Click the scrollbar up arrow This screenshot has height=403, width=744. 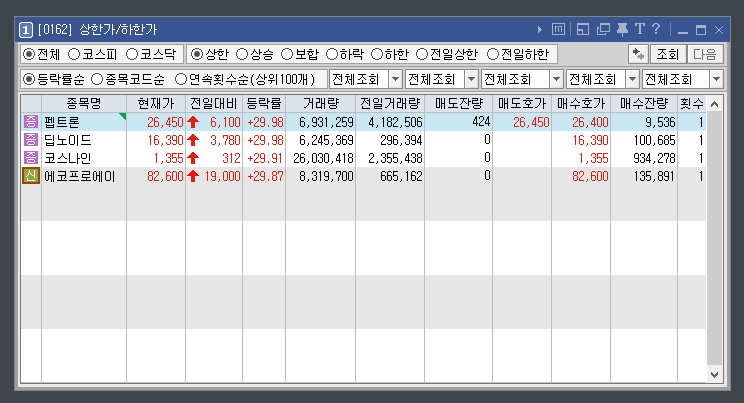coord(715,104)
